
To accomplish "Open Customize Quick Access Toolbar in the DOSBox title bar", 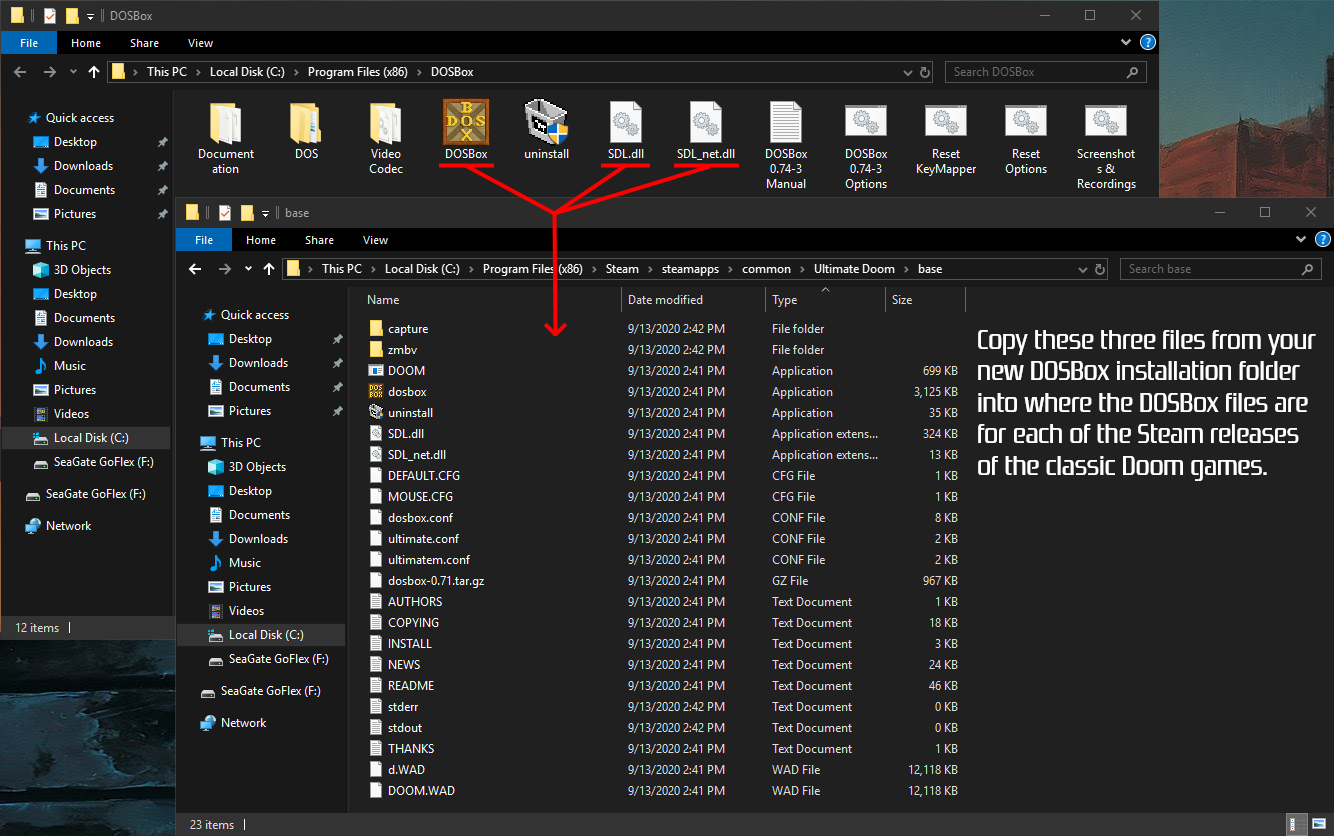I will click(90, 16).
